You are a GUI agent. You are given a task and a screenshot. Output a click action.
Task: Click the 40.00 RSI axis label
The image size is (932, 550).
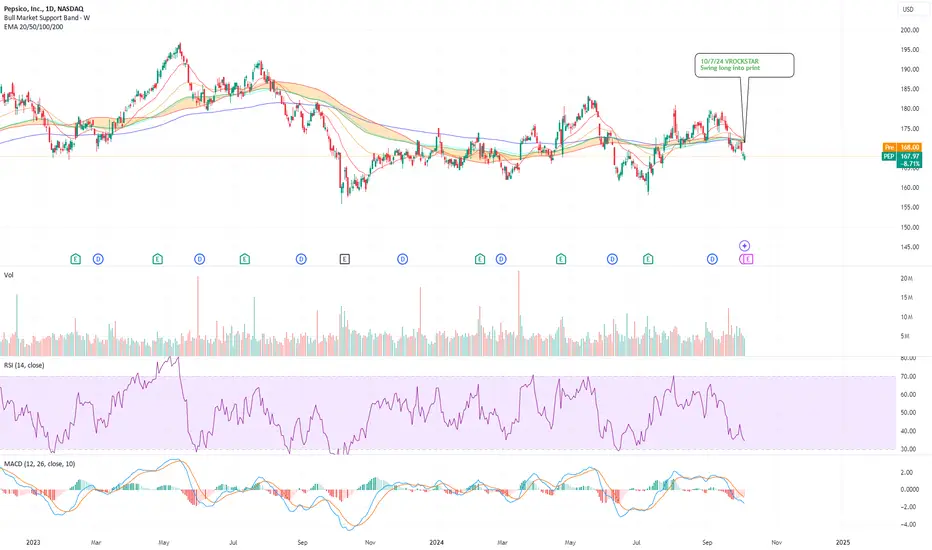click(908, 431)
